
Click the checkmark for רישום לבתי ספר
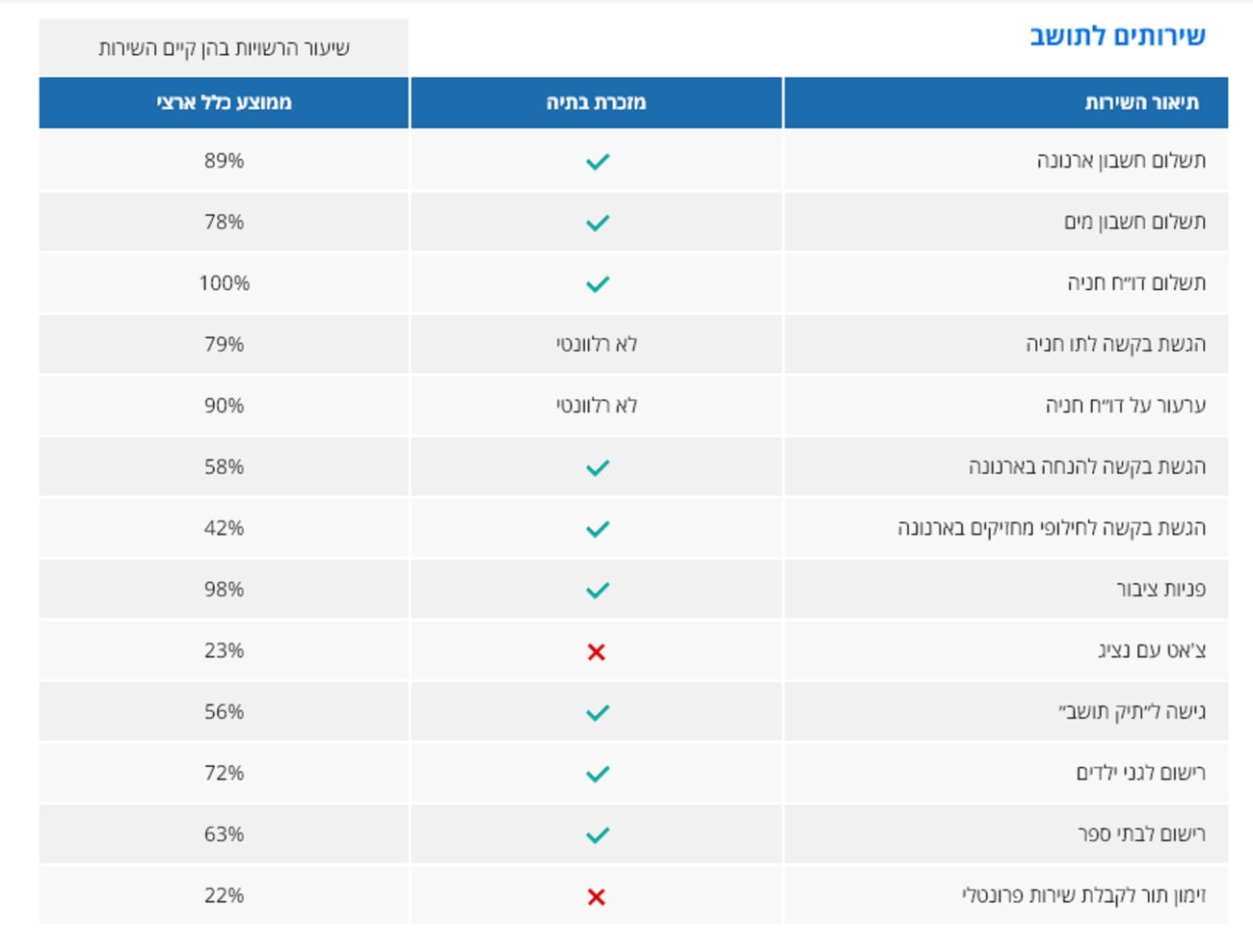tap(597, 834)
